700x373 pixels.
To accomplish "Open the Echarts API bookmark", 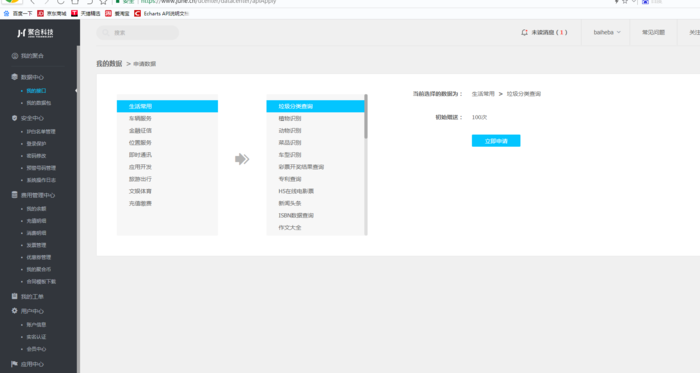I will tap(161, 13).
